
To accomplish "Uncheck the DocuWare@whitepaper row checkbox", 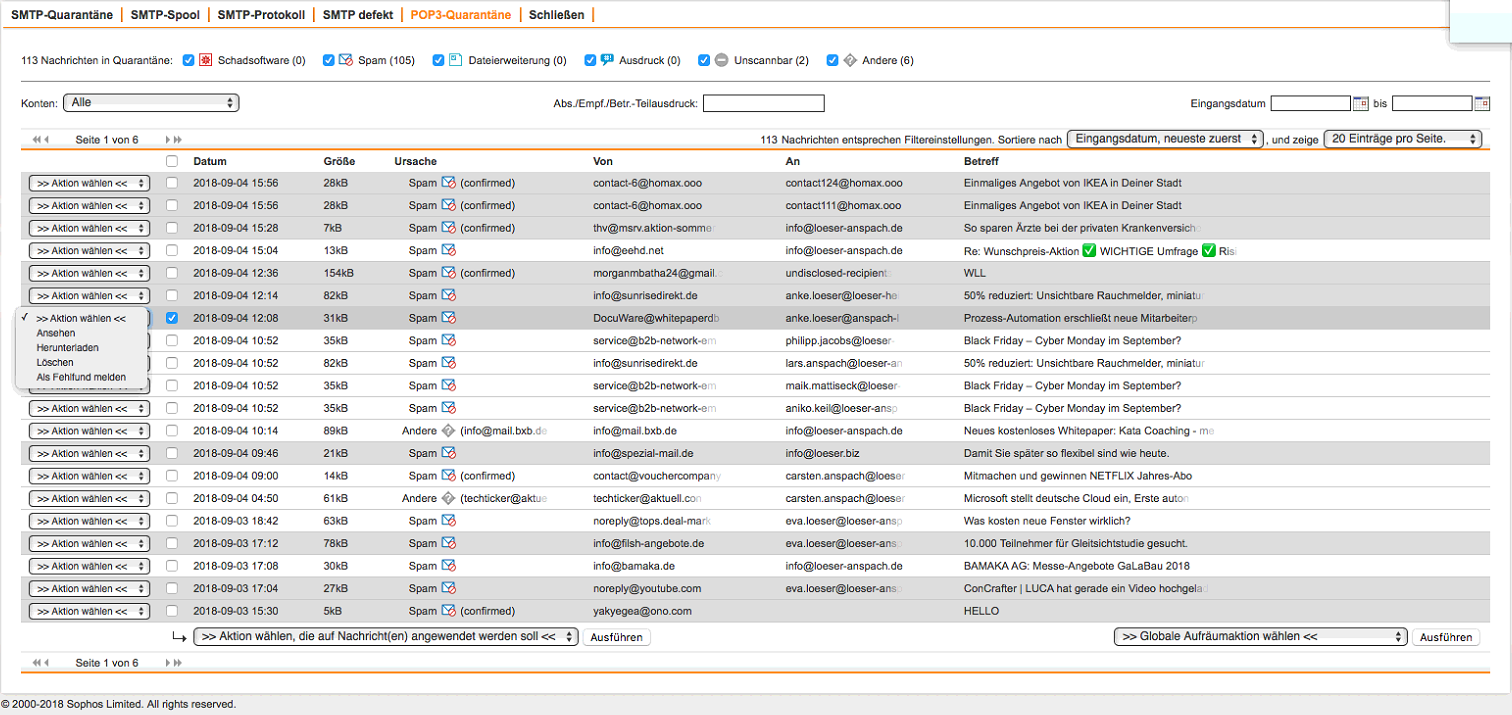I will [172, 318].
